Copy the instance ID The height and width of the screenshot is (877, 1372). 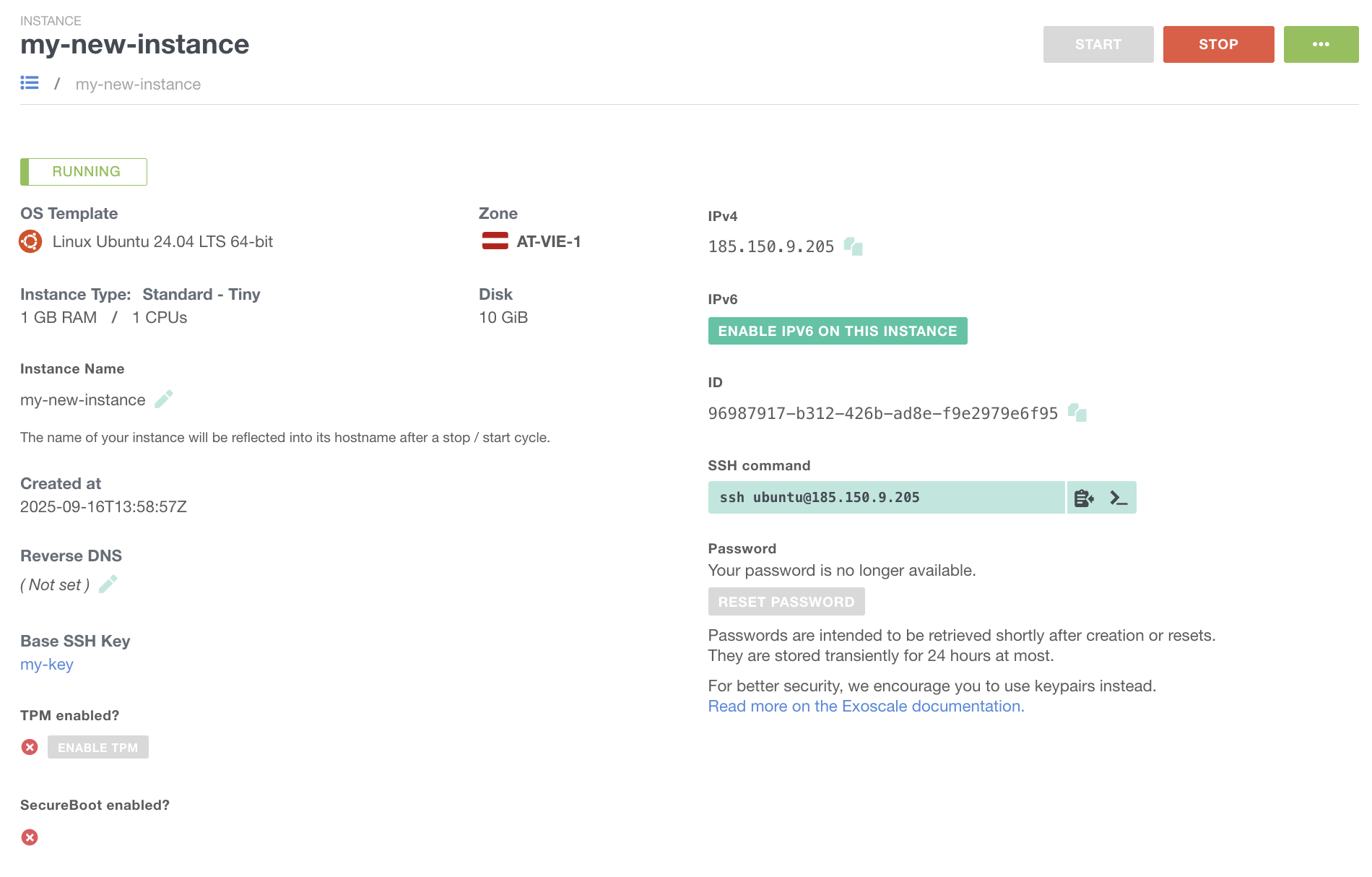point(1077,412)
